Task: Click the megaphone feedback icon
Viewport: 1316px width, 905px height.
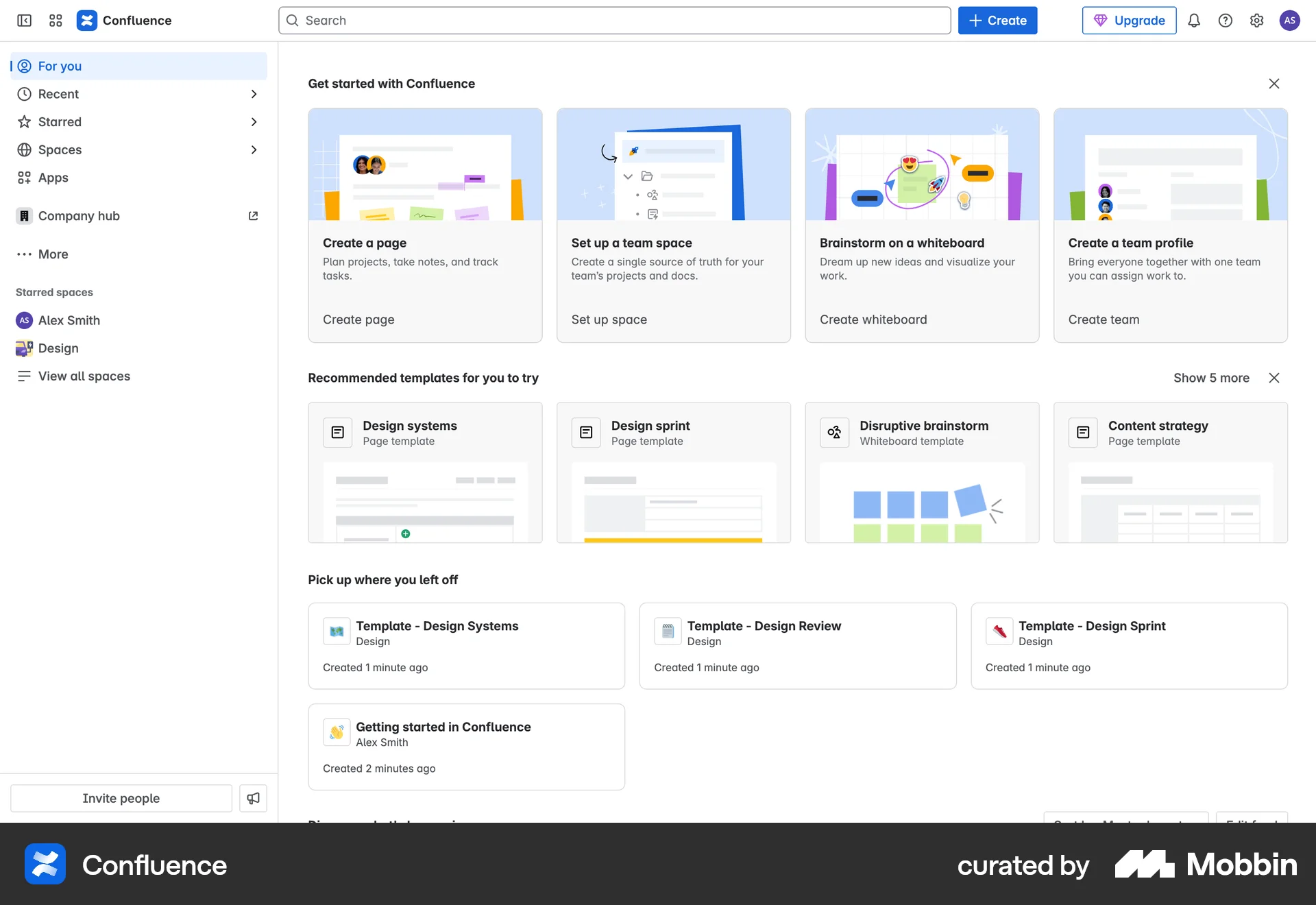Action: (x=253, y=798)
